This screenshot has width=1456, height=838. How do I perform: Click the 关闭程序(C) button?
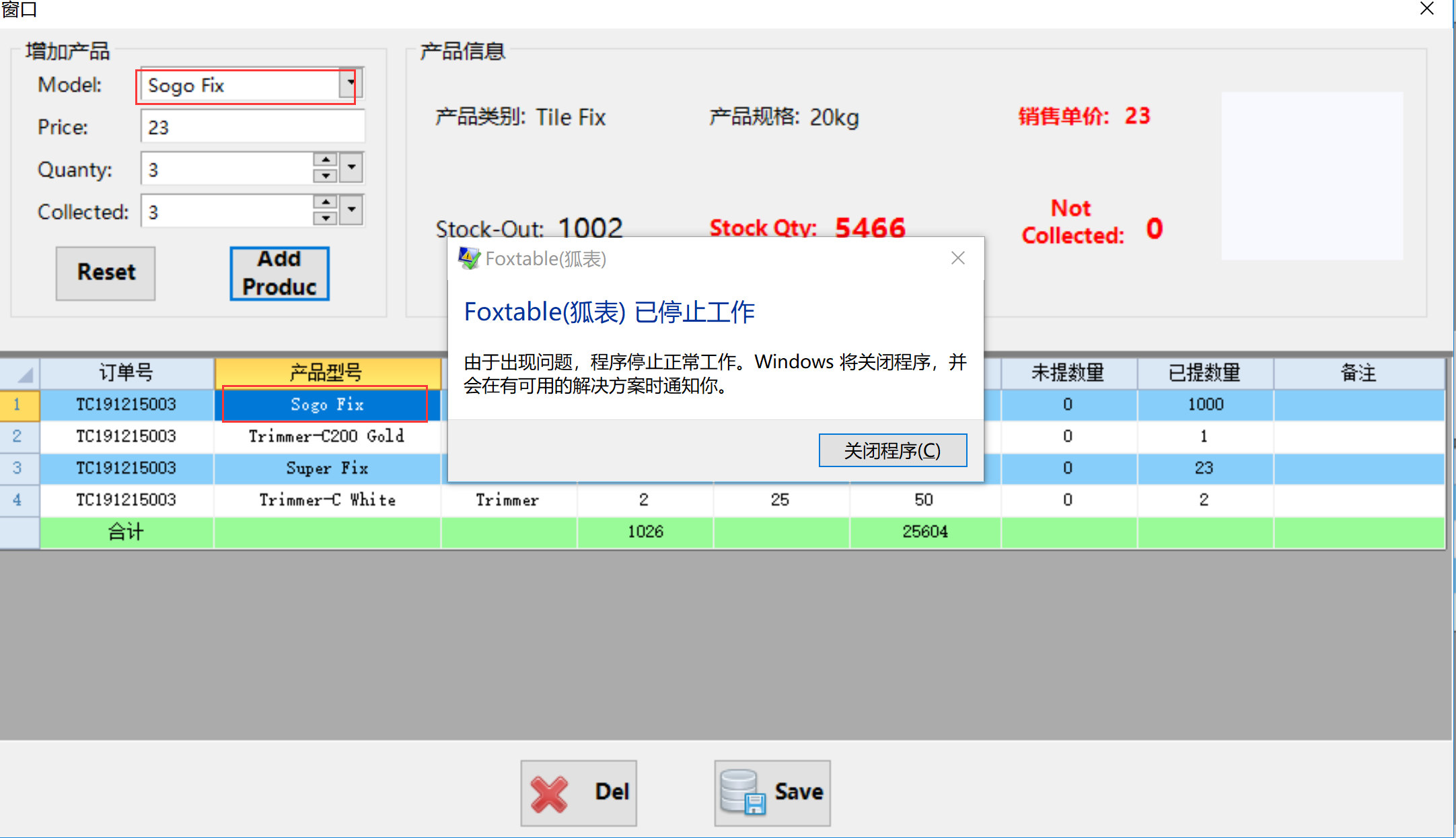(x=893, y=450)
